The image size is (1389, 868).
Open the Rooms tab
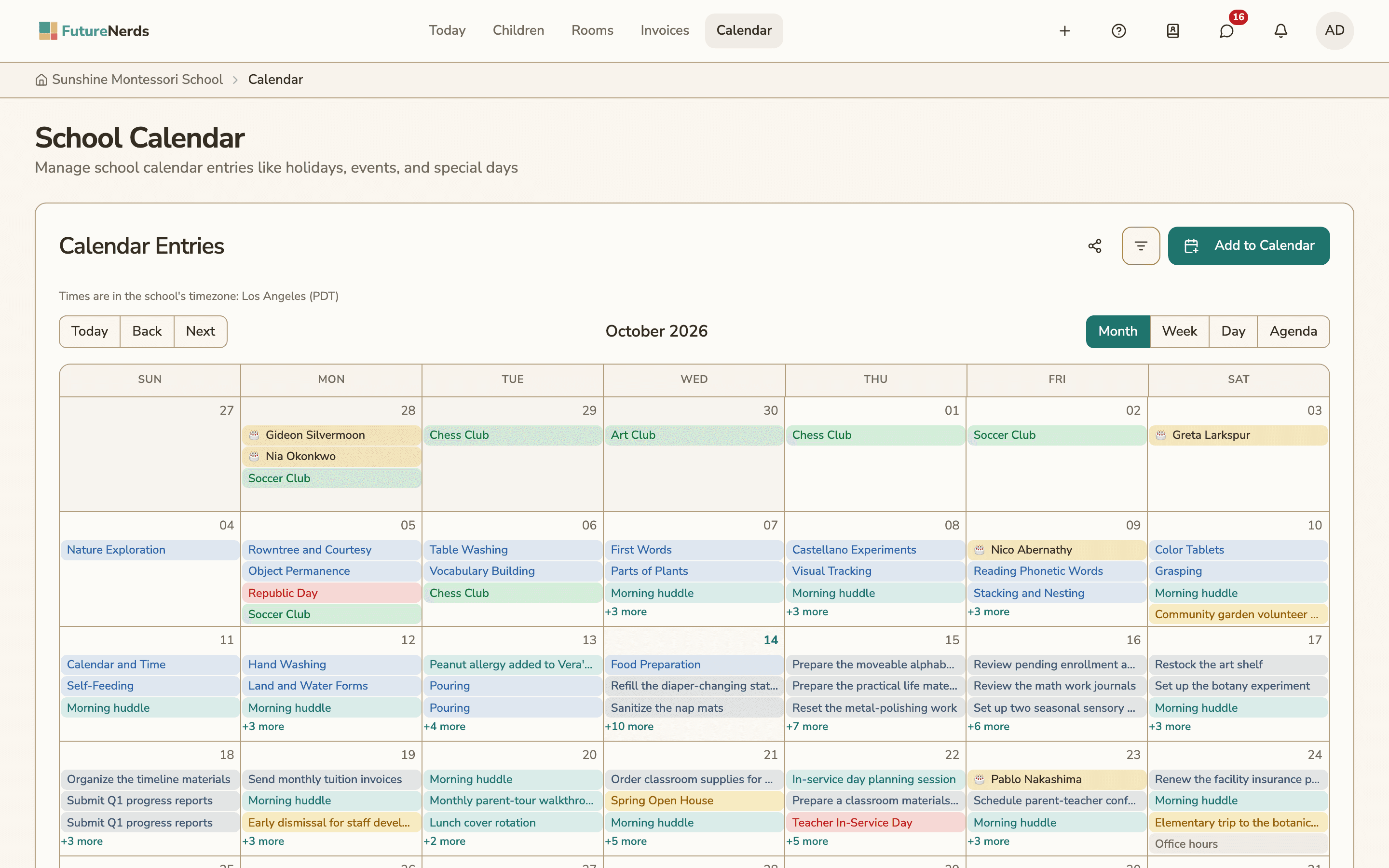click(592, 30)
